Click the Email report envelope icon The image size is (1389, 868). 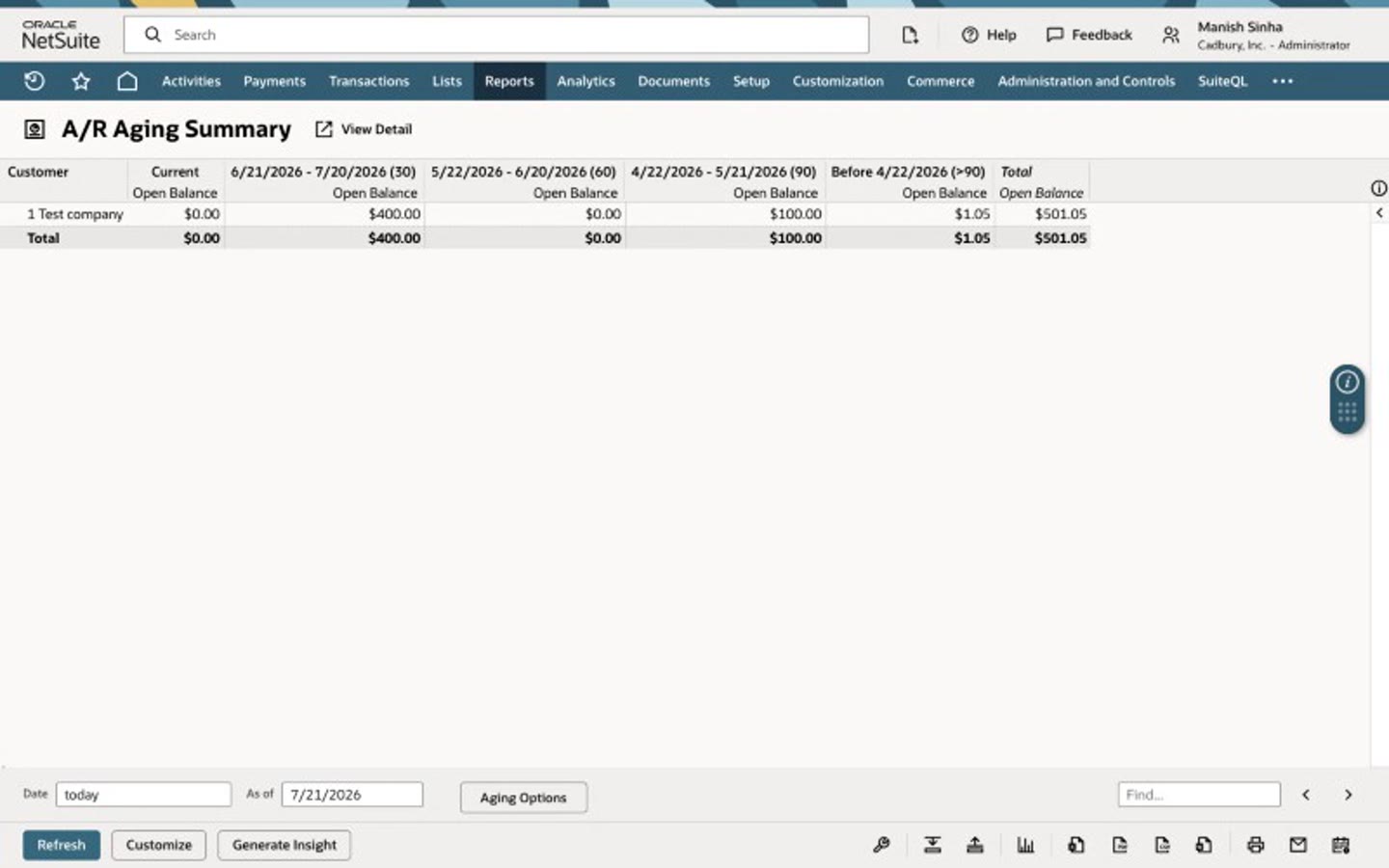1298,845
